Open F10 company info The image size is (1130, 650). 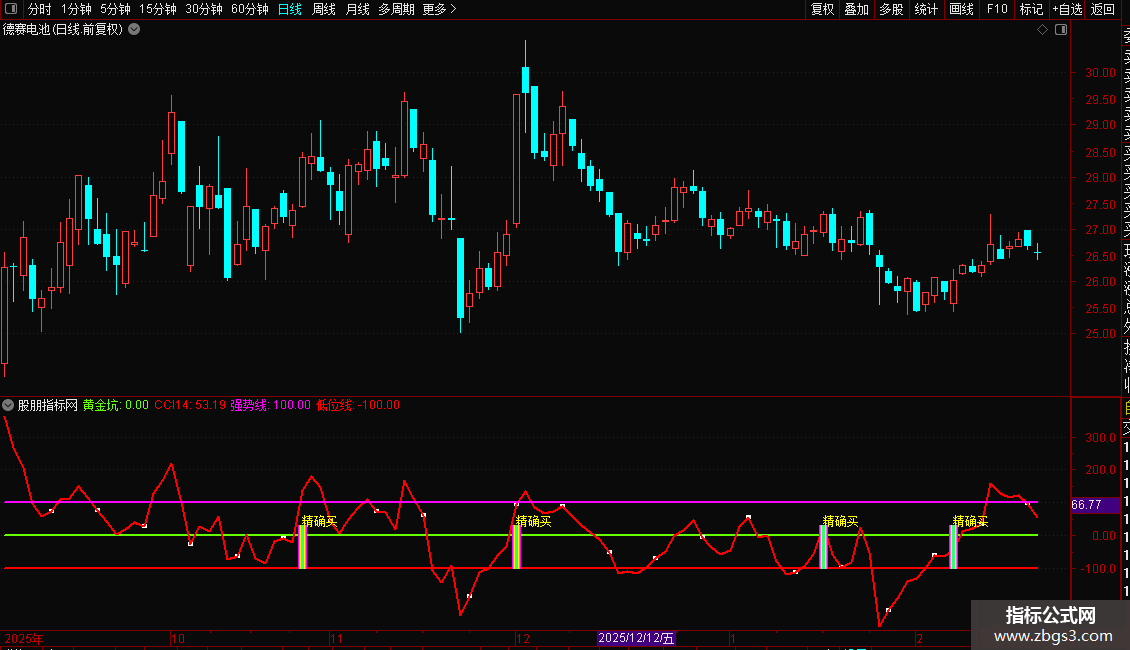(997, 9)
